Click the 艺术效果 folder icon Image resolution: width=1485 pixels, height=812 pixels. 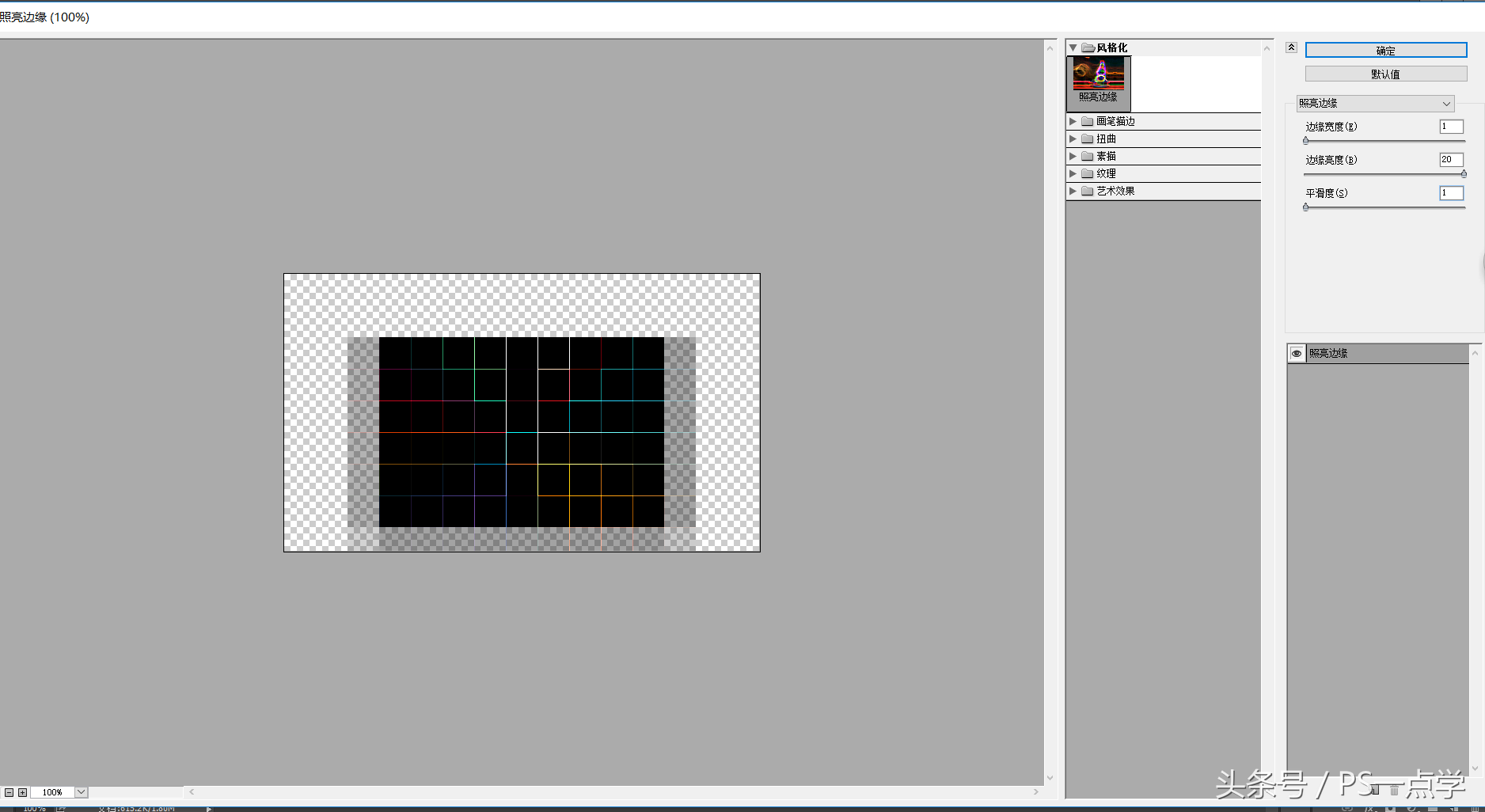pos(1088,191)
